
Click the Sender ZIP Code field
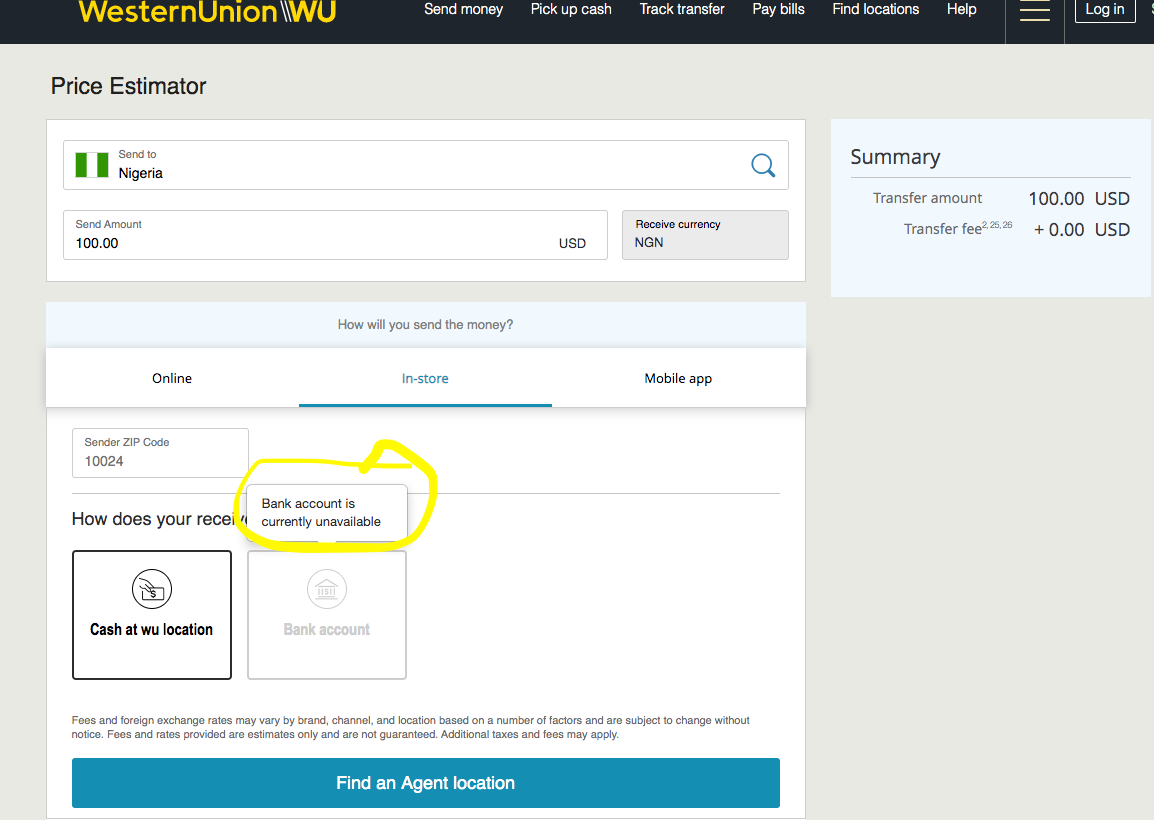pyautogui.click(x=160, y=453)
